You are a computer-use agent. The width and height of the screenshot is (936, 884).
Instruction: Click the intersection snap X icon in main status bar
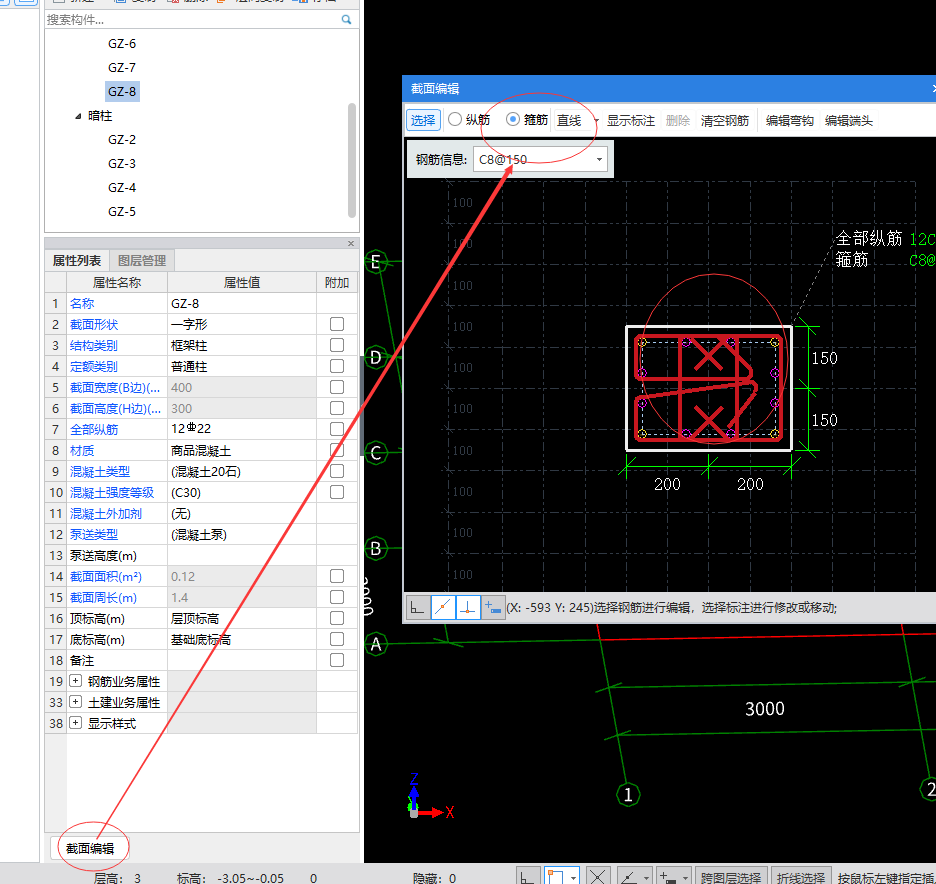[x=598, y=877]
